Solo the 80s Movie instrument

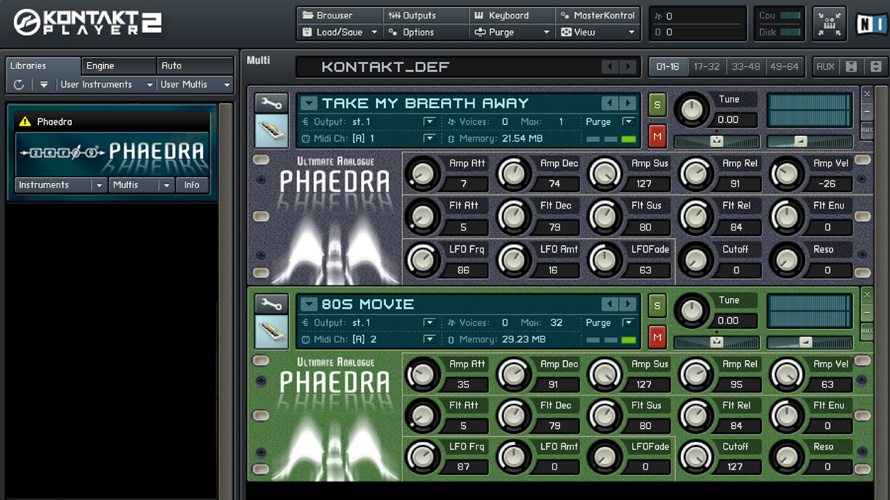coord(657,306)
